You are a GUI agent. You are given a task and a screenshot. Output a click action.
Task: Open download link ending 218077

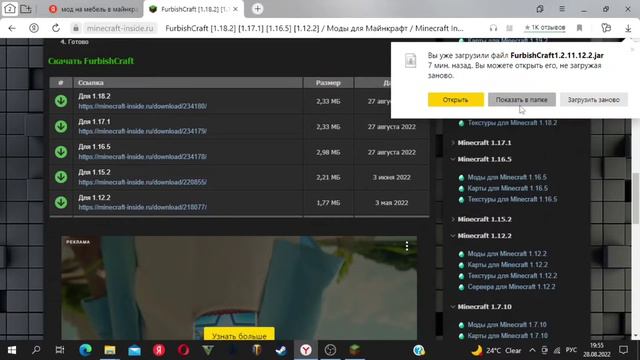point(142,207)
